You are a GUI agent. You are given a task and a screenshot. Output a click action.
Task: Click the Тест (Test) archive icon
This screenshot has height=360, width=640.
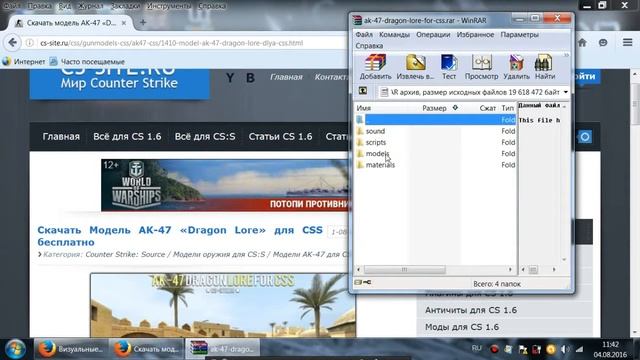(449, 67)
